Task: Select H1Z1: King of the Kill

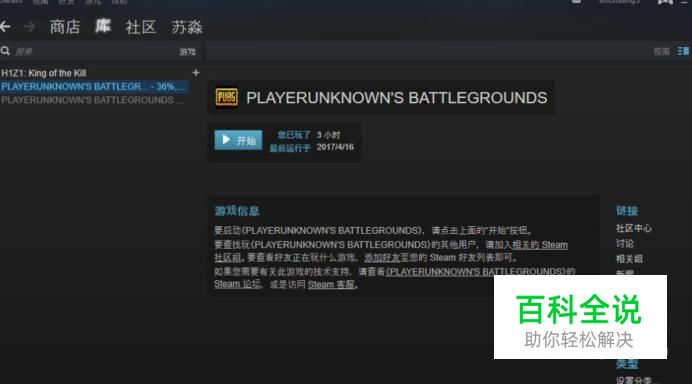Action: [44, 73]
